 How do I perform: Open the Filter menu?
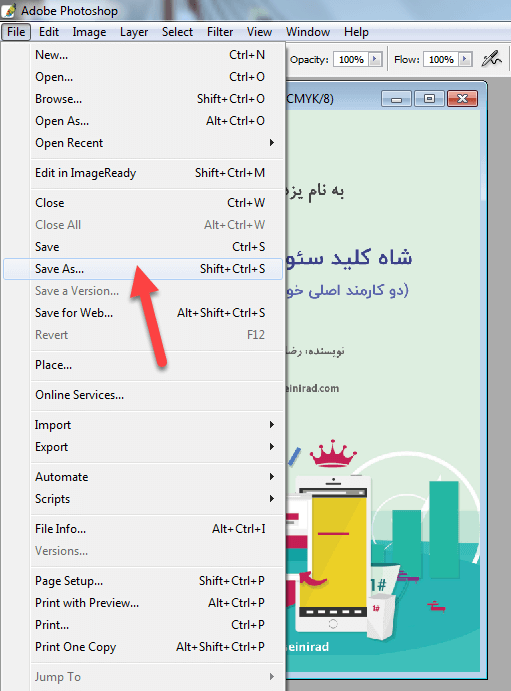pyautogui.click(x=220, y=32)
